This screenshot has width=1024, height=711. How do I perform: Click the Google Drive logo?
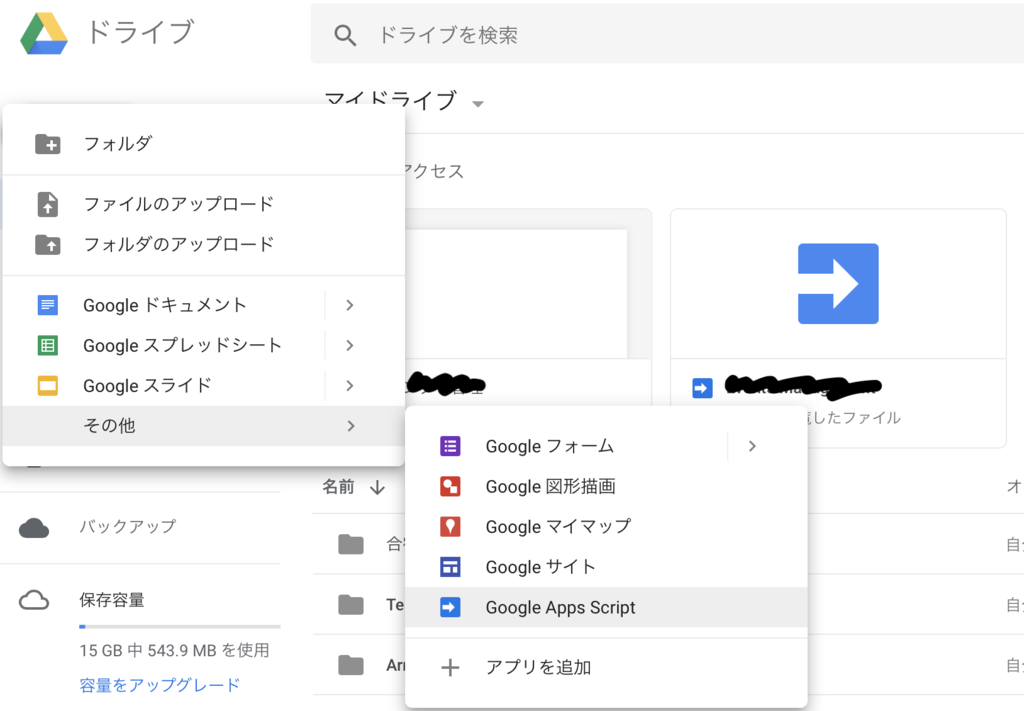coord(44,33)
